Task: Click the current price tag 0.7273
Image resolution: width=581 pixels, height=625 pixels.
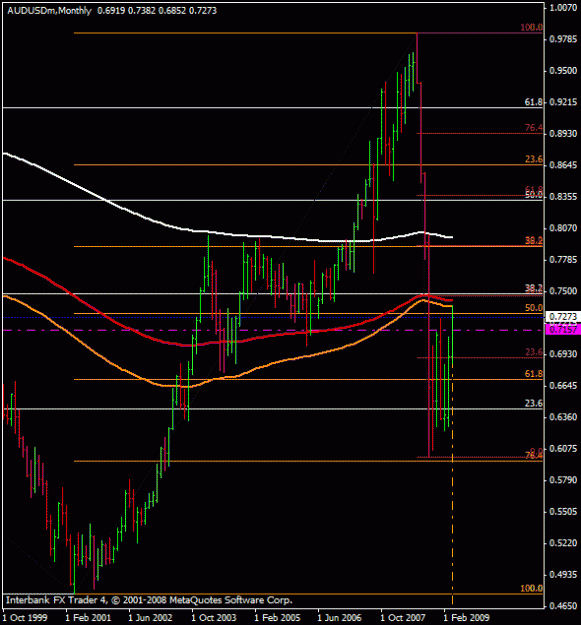Action: [563, 316]
